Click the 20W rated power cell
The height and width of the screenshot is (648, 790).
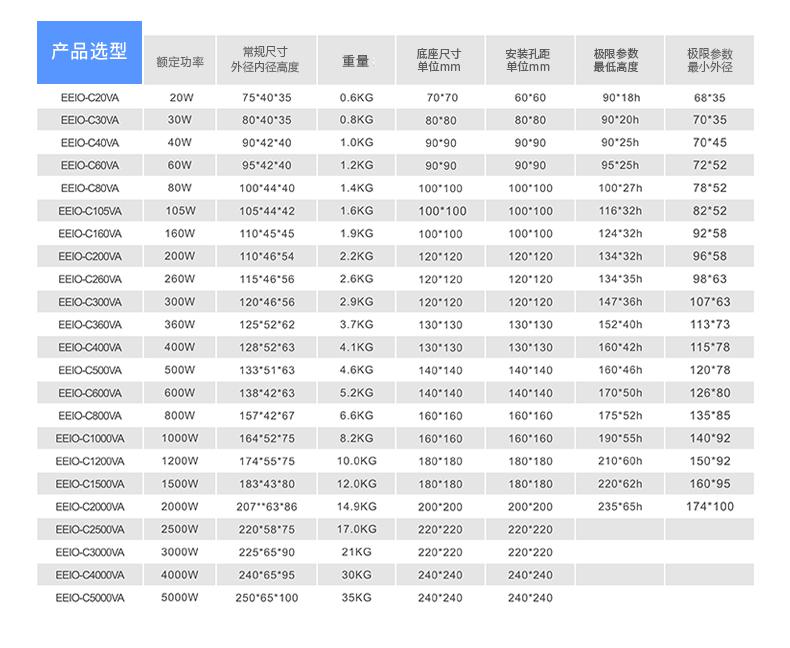pyautogui.click(x=181, y=98)
